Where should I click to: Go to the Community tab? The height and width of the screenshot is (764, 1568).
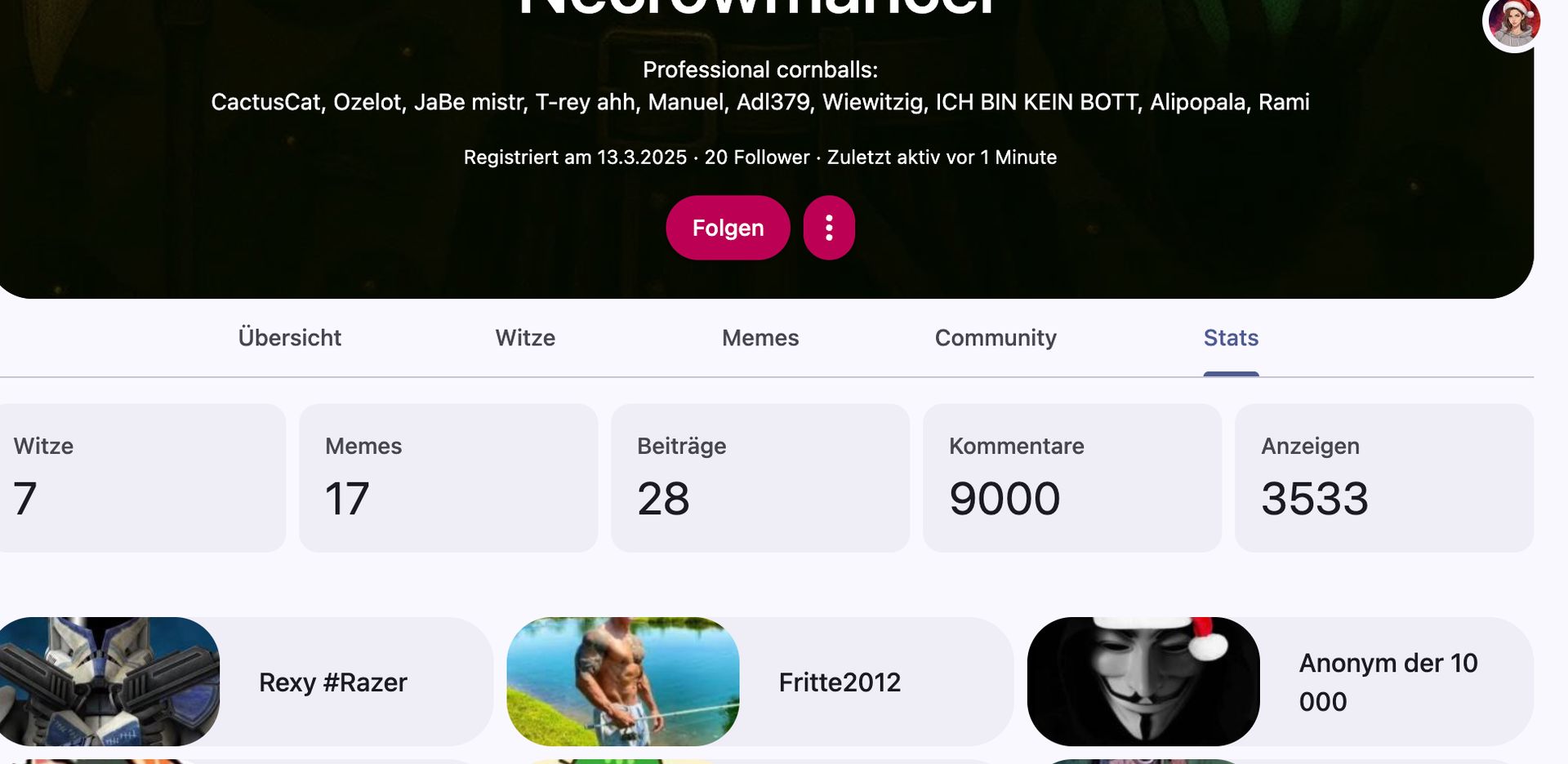pyautogui.click(x=996, y=338)
